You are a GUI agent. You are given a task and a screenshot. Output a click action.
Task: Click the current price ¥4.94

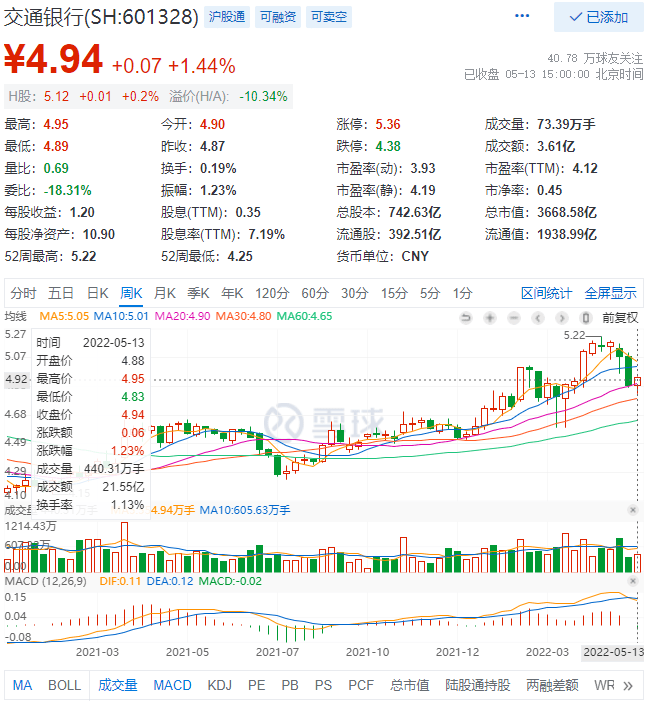tap(53, 59)
